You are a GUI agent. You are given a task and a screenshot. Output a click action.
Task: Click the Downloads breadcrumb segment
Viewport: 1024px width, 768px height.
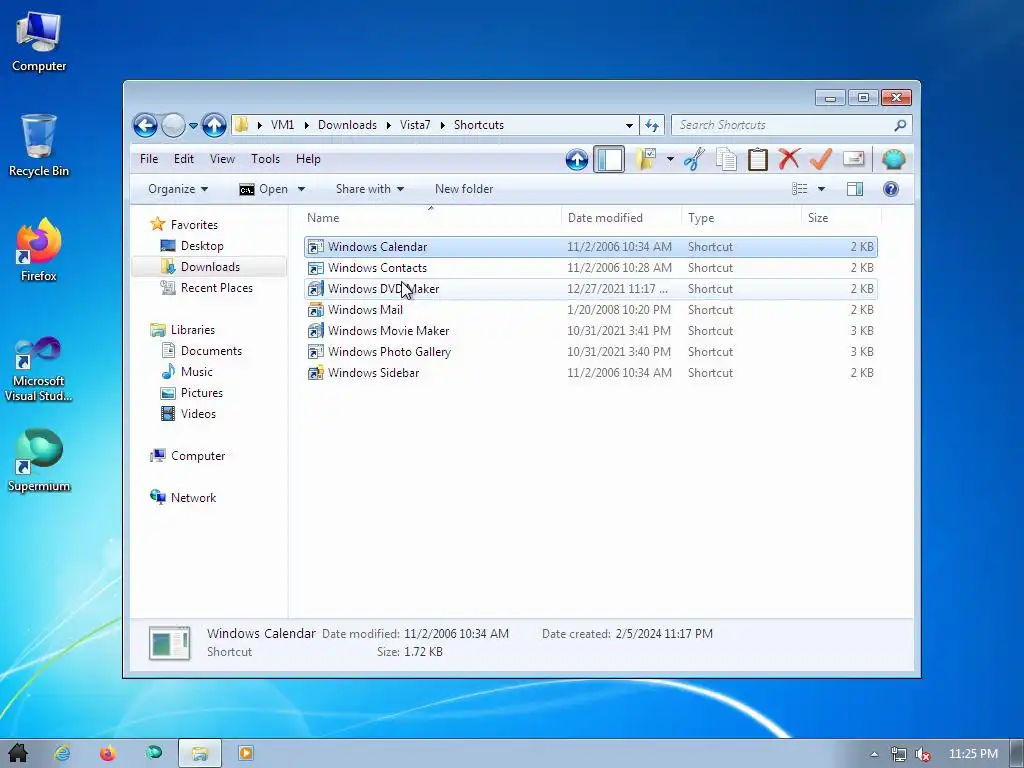(347, 125)
